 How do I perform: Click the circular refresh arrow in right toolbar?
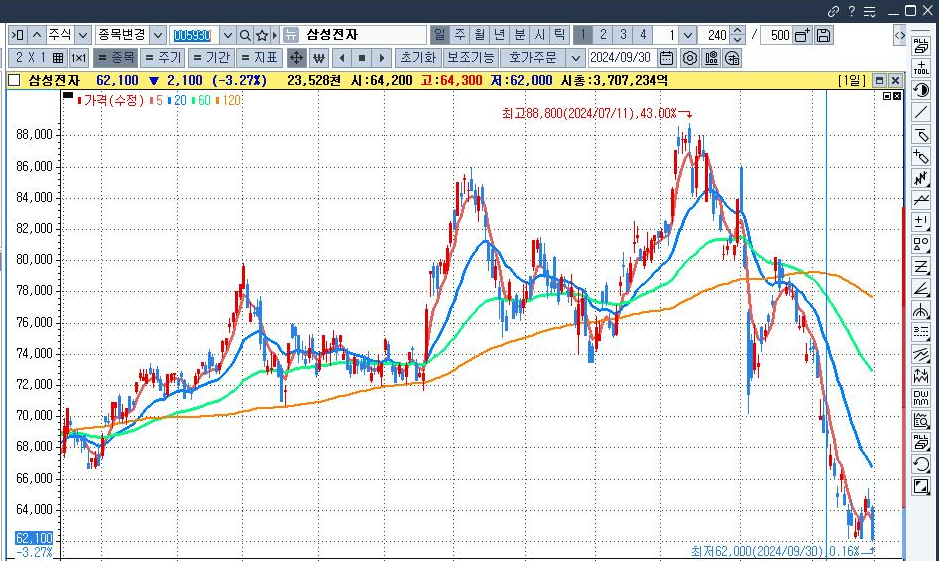920,464
